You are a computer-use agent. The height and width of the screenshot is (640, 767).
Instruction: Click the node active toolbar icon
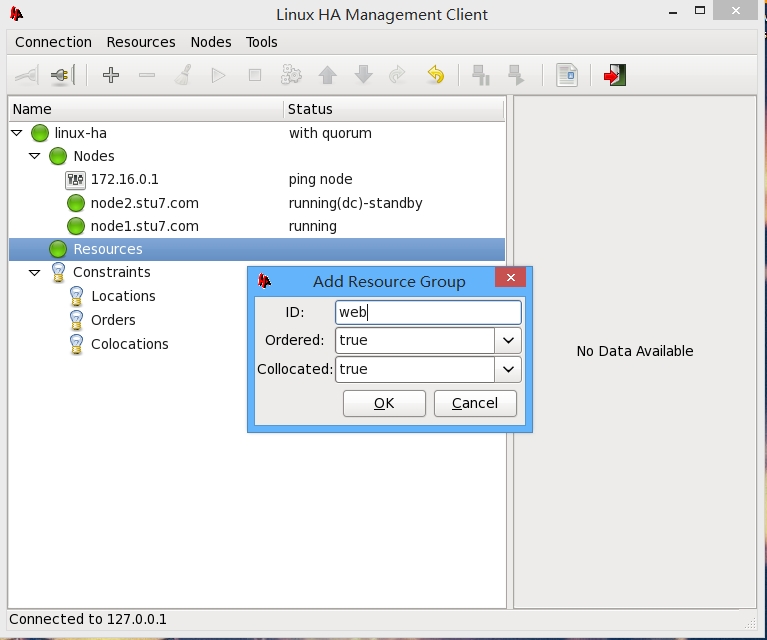point(517,75)
